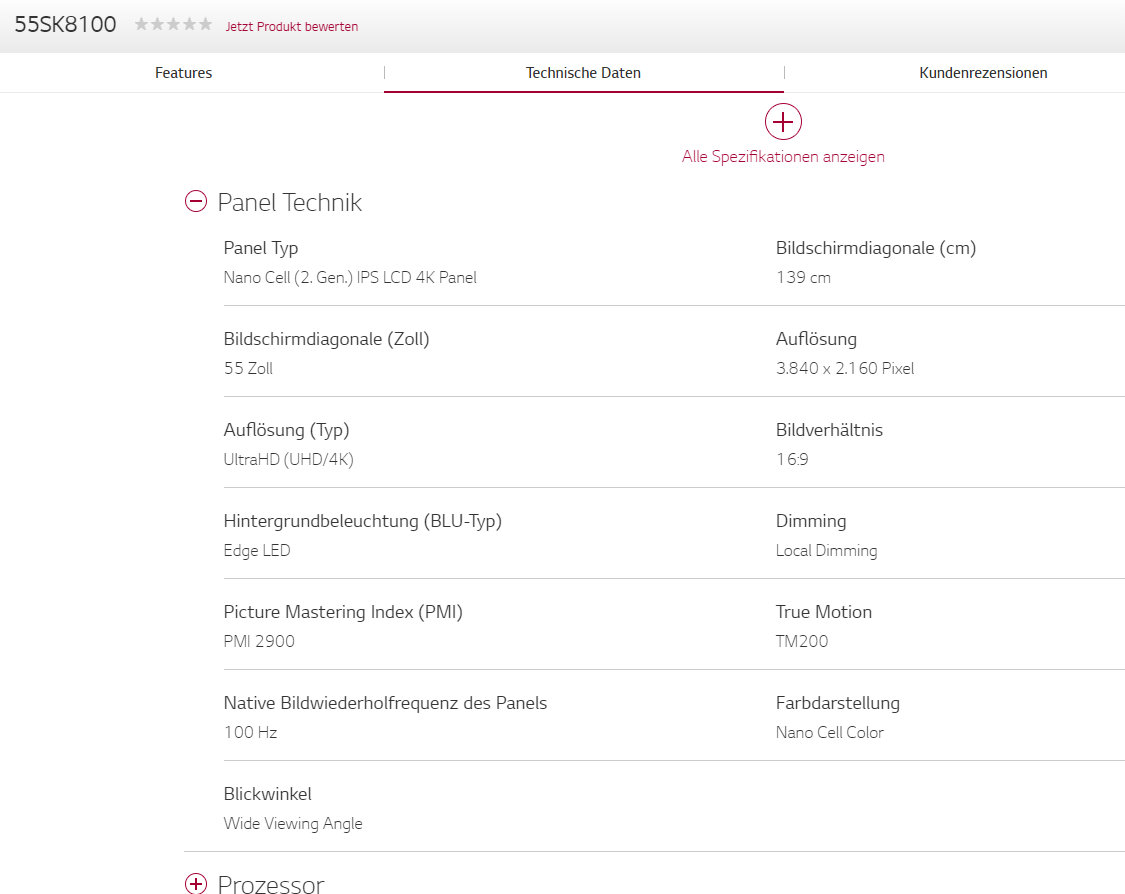The width and height of the screenshot is (1125, 894).
Task: Click the PMI 2900 value
Action: click(259, 642)
